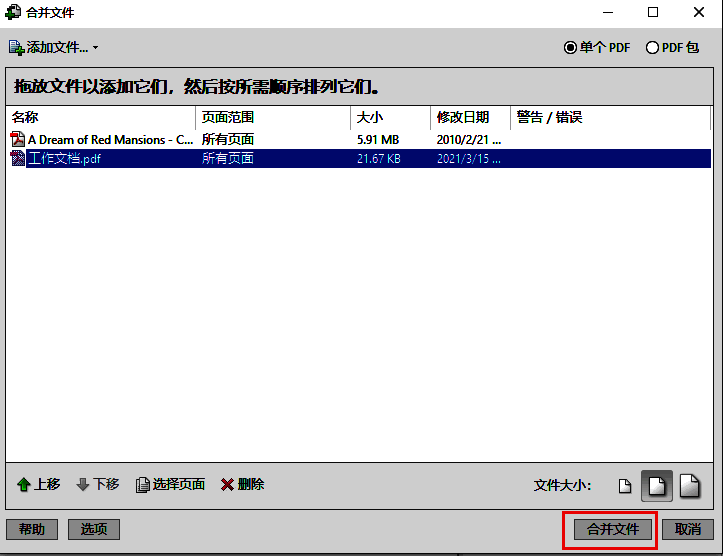Image resolution: width=723 pixels, height=556 pixels.
Task: Open the 选项 settings button
Action: (x=94, y=529)
